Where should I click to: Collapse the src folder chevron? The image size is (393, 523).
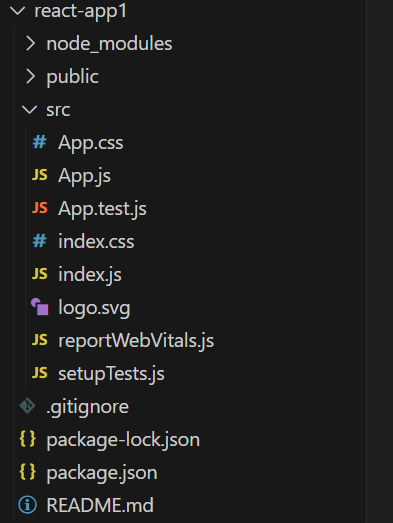pyautogui.click(x=29, y=110)
